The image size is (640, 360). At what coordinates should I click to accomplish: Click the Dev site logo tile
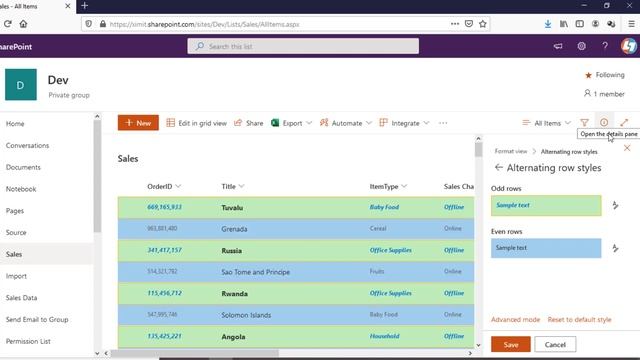click(21, 84)
